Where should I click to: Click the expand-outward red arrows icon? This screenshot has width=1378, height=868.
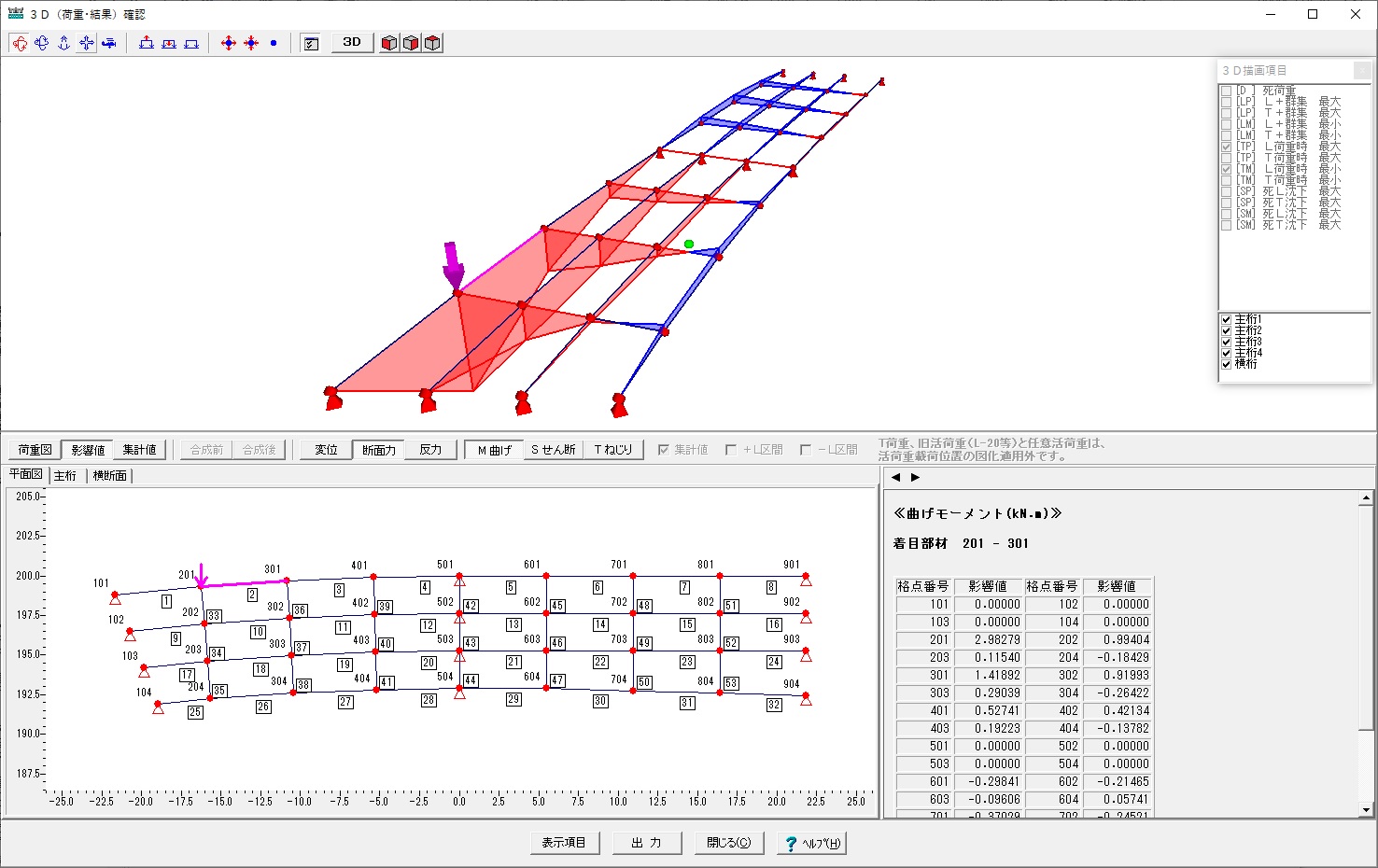(229, 43)
